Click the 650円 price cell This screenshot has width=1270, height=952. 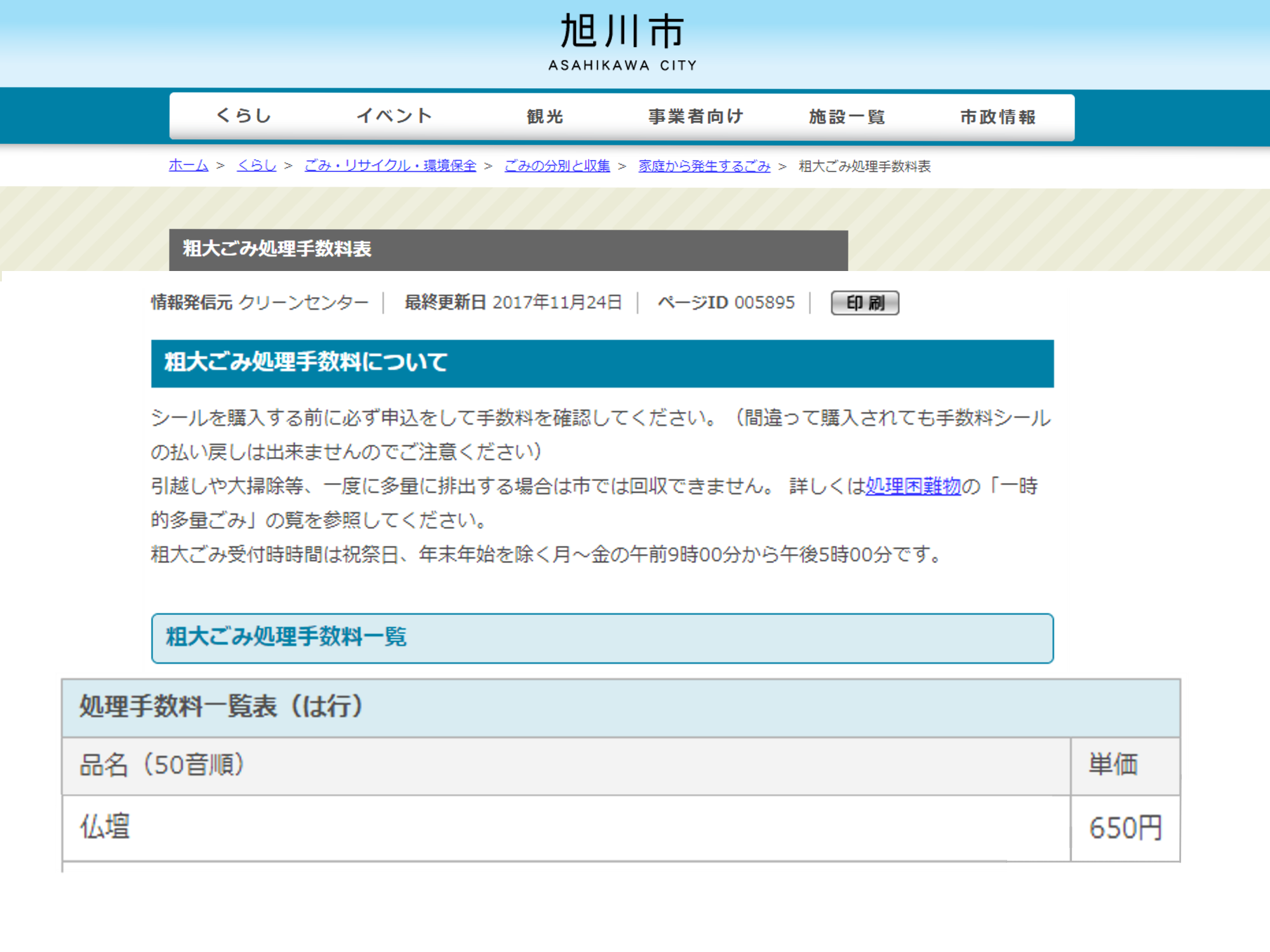(1125, 828)
